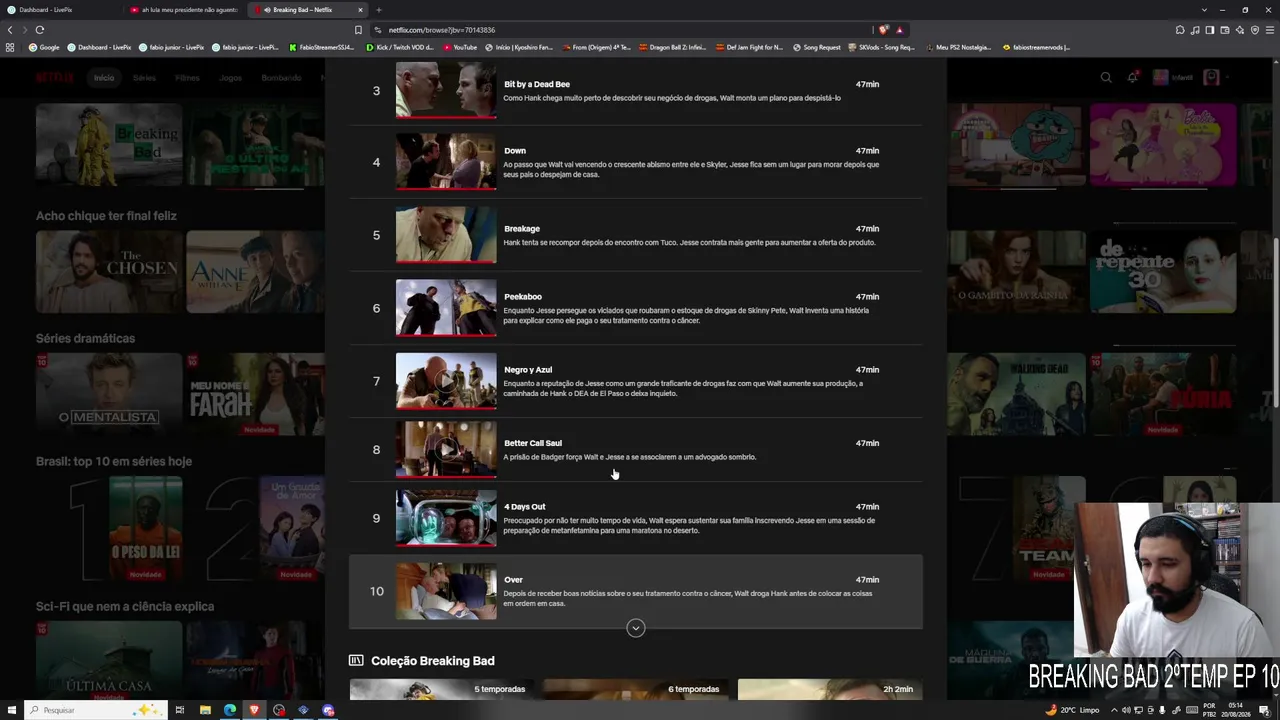Click the browser back arrow

pyautogui.click(x=10, y=30)
